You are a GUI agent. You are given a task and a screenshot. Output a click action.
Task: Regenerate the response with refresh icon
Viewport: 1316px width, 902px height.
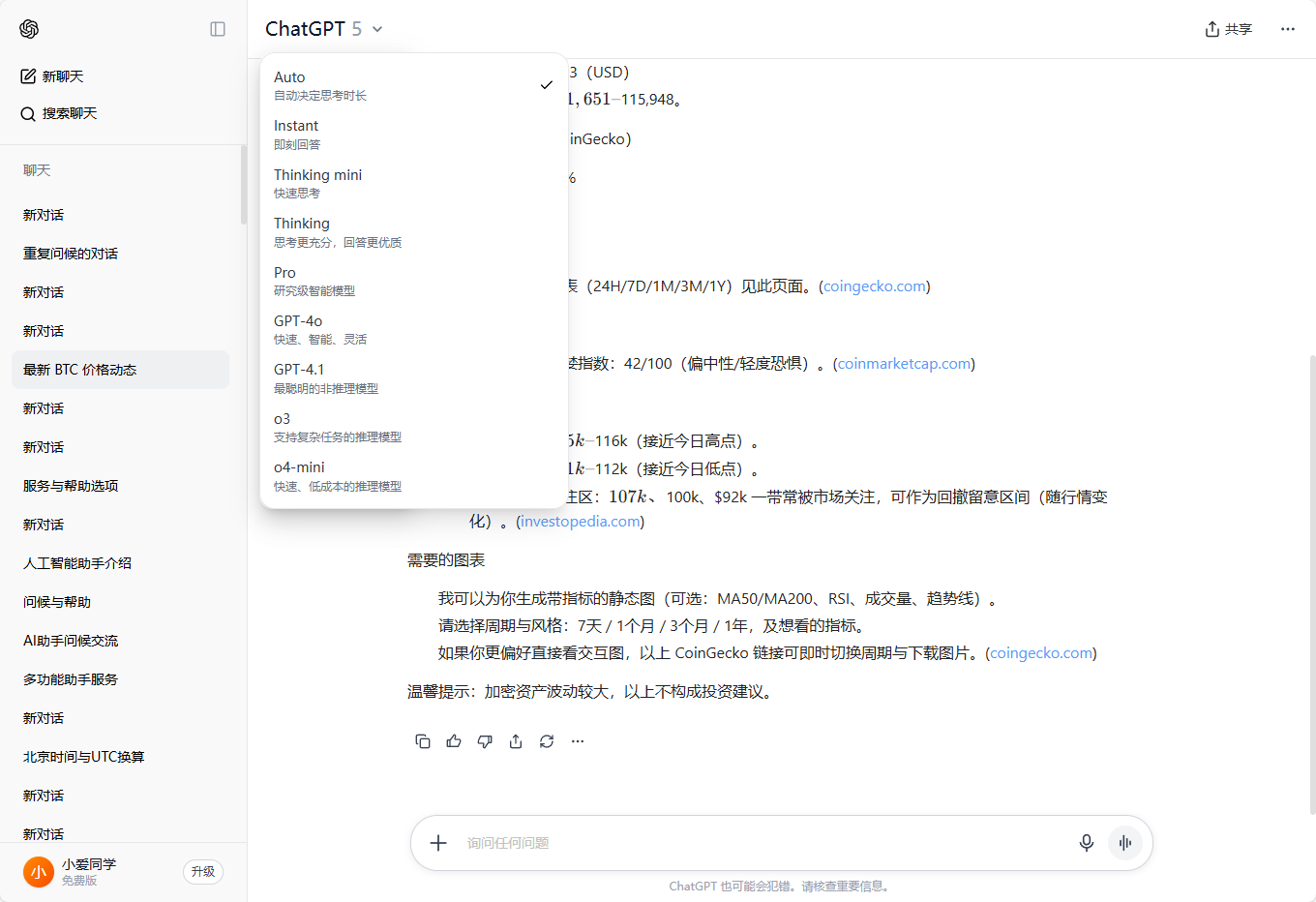pyautogui.click(x=547, y=741)
